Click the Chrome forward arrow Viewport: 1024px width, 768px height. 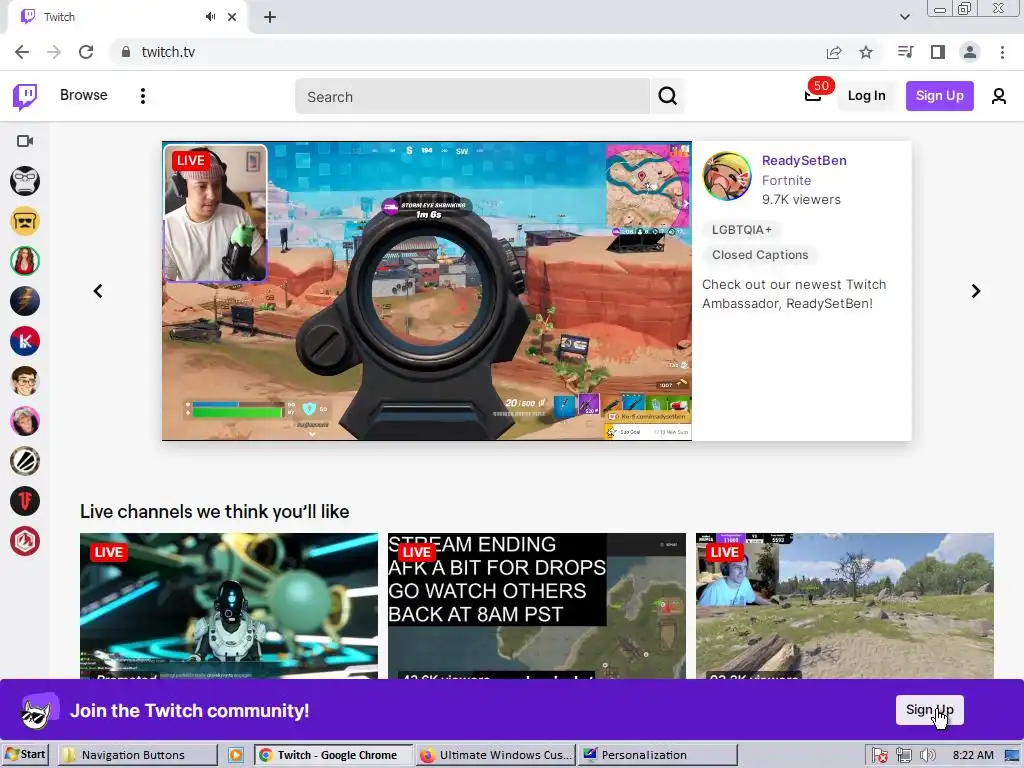click(54, 52)
